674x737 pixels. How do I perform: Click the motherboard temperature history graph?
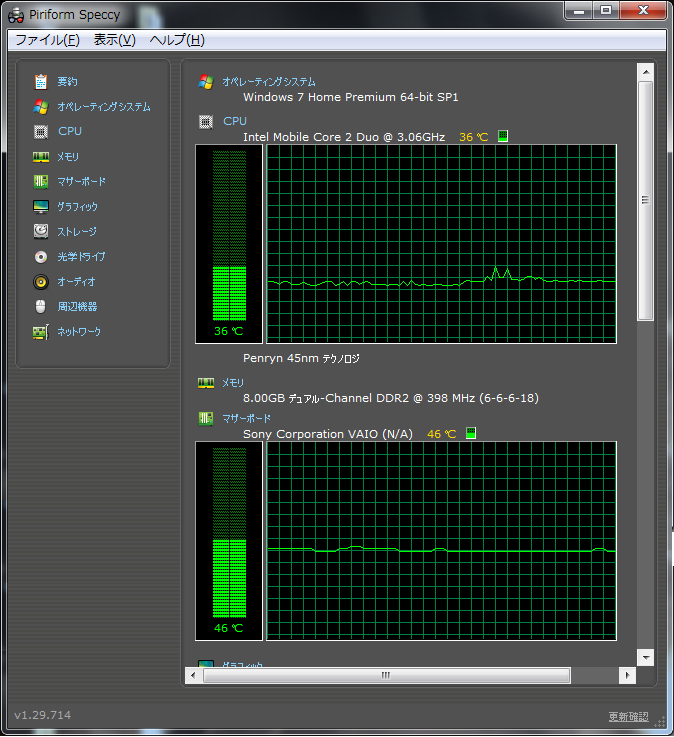(x=441, y=541)
